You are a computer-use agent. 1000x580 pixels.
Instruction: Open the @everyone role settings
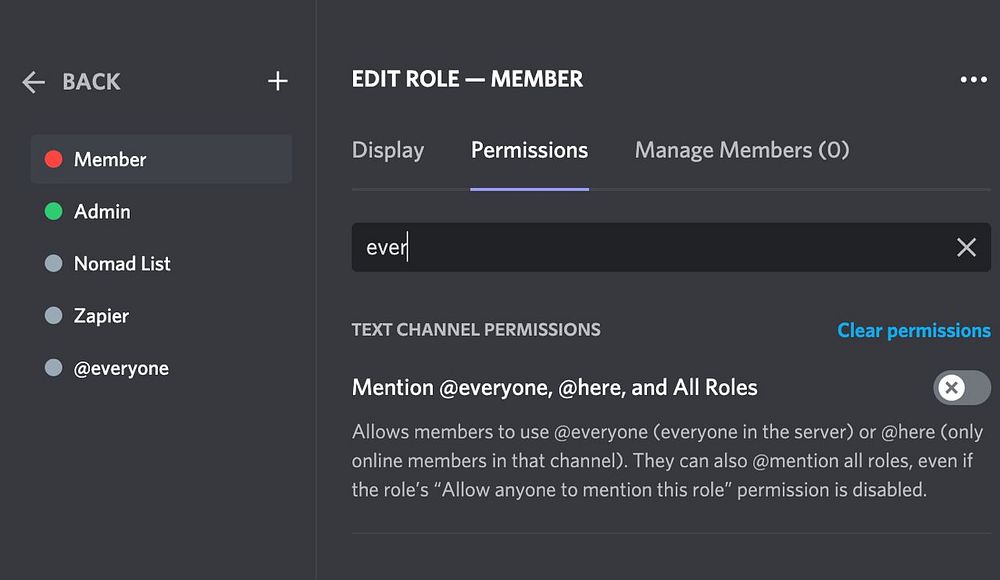(121, 368)
